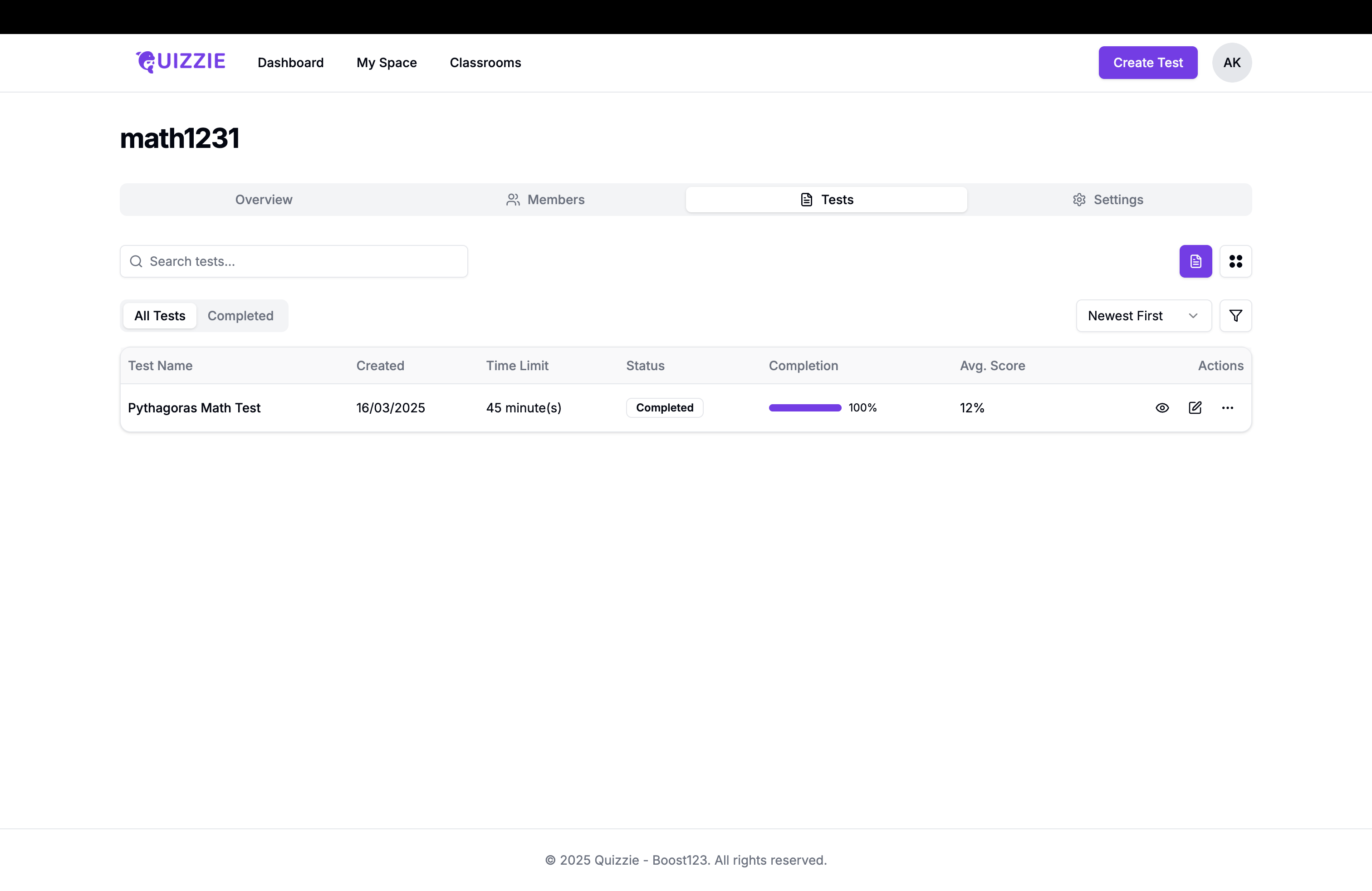The height and width of the screenshot is (891, 1372).
Task: Go to Classrooms page
Action: pos(485,62)
